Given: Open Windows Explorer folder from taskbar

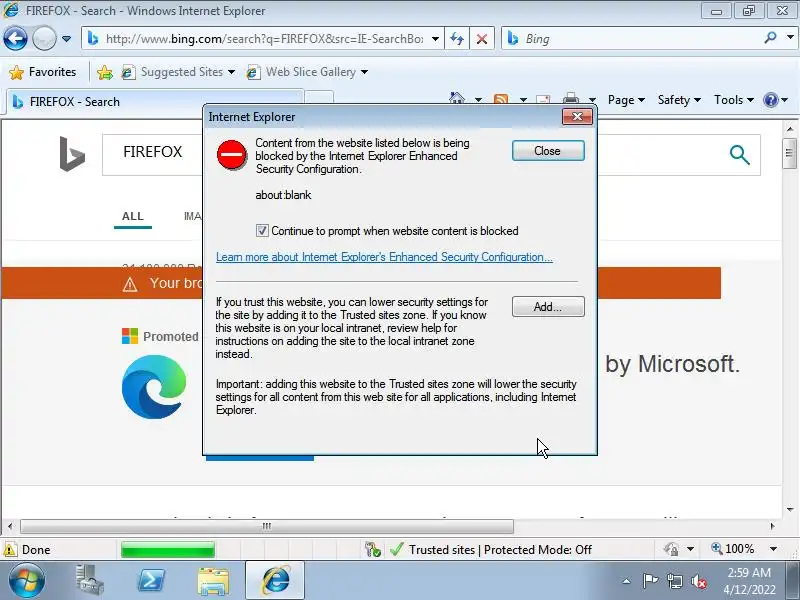Looking at the screenshot, I should coord(213,581).
